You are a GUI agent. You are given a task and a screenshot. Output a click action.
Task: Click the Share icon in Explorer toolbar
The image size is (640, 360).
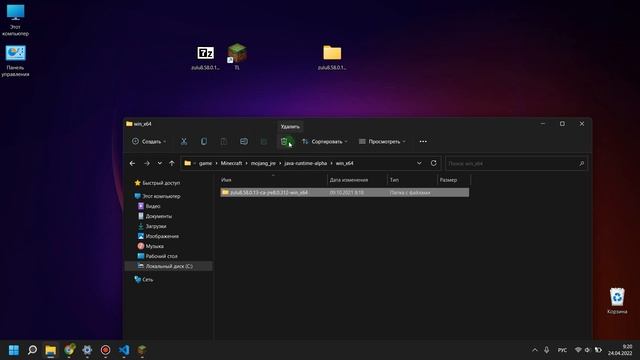click(x=264, y=142)
